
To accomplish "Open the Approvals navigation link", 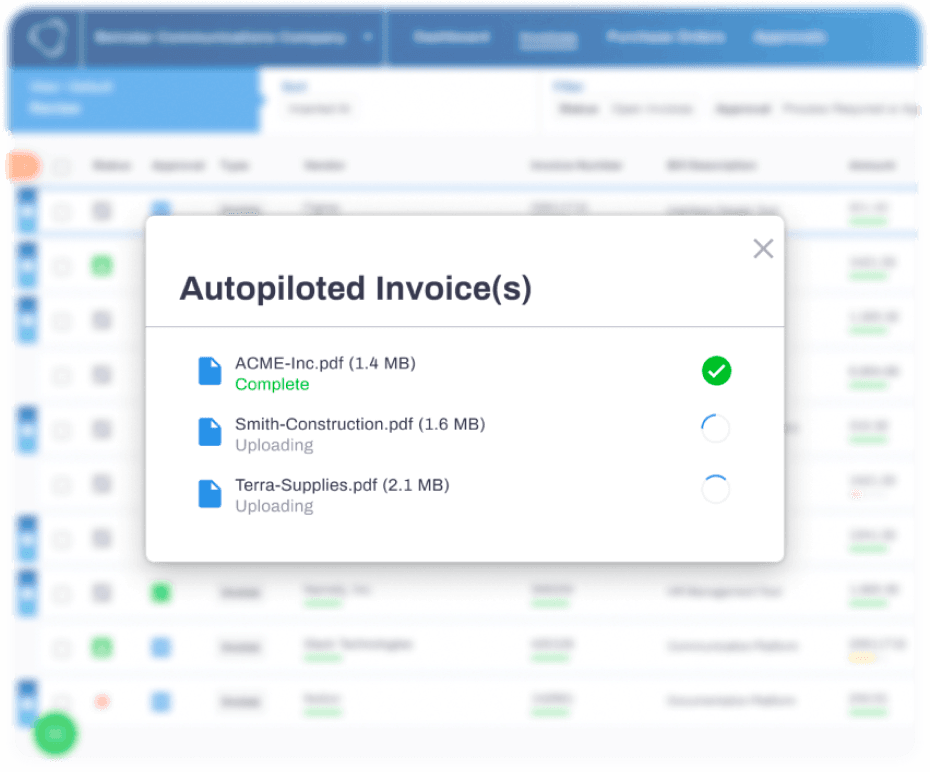I will click(789, 38).
